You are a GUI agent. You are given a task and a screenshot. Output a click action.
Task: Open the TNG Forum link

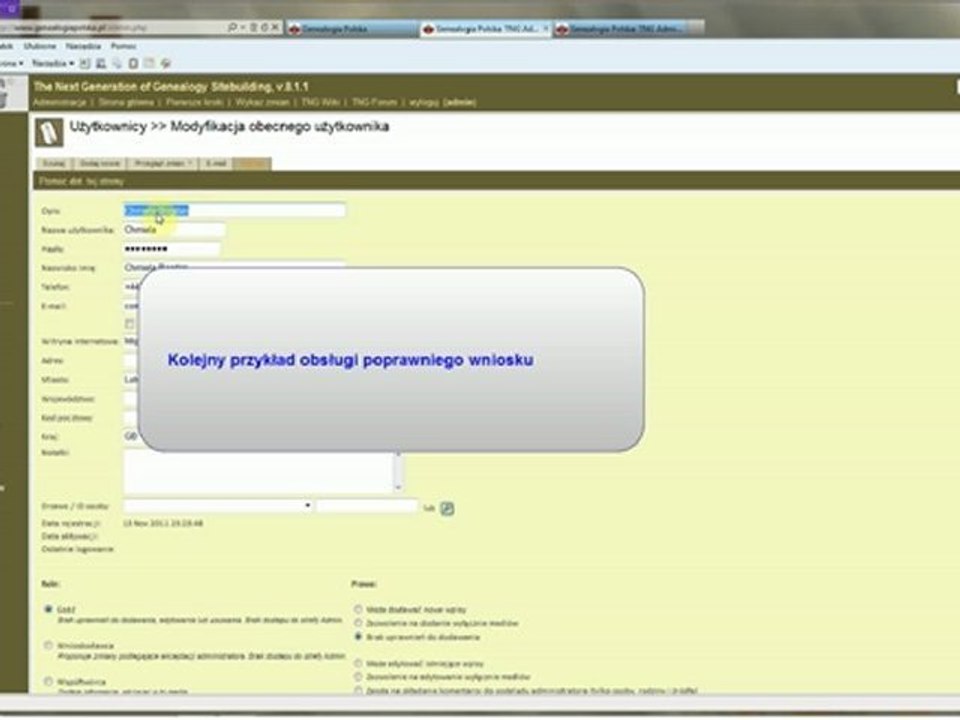tap(374, 102)
